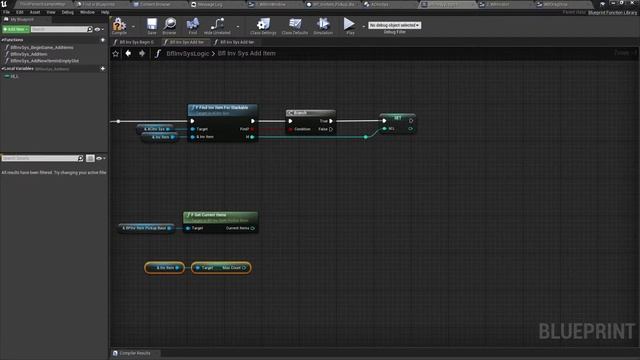The width and height of the screenshot is (640, 360).
Task: Click the Compile toolbar icon
Action: [x=119, y=25]
